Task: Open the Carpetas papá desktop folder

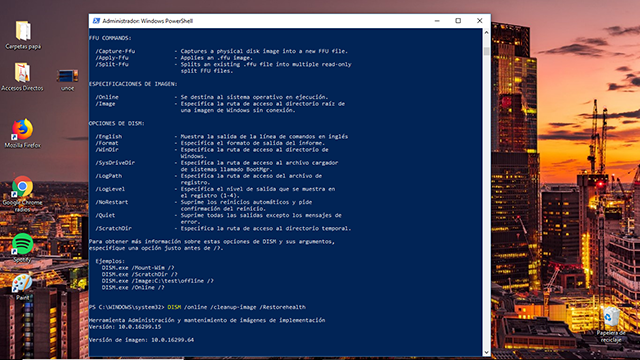Action: coord(23,31)
